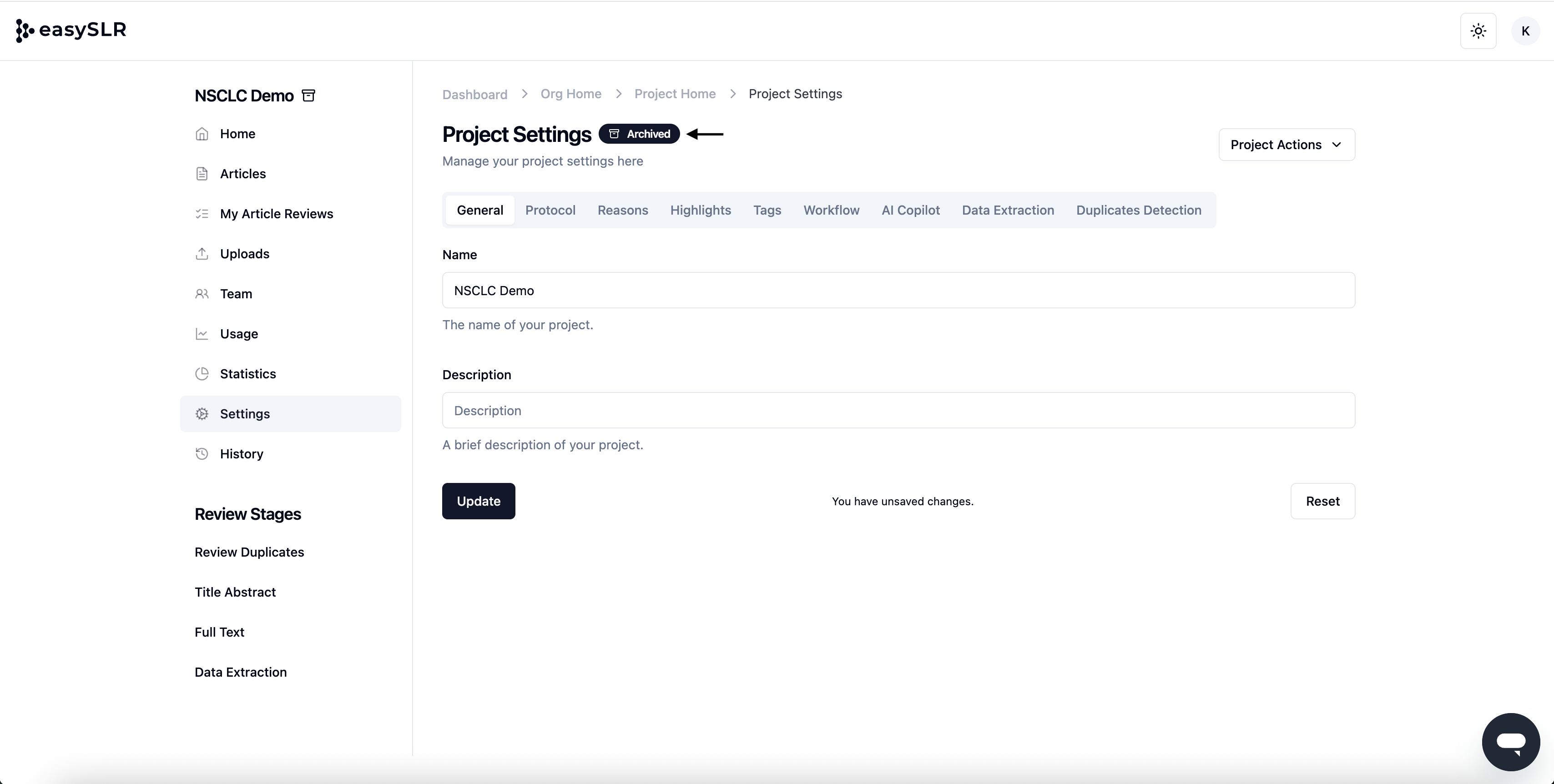Open the Duplicates Detection tab
The image size is (1554, 784).
click(x=1138, y=210)
